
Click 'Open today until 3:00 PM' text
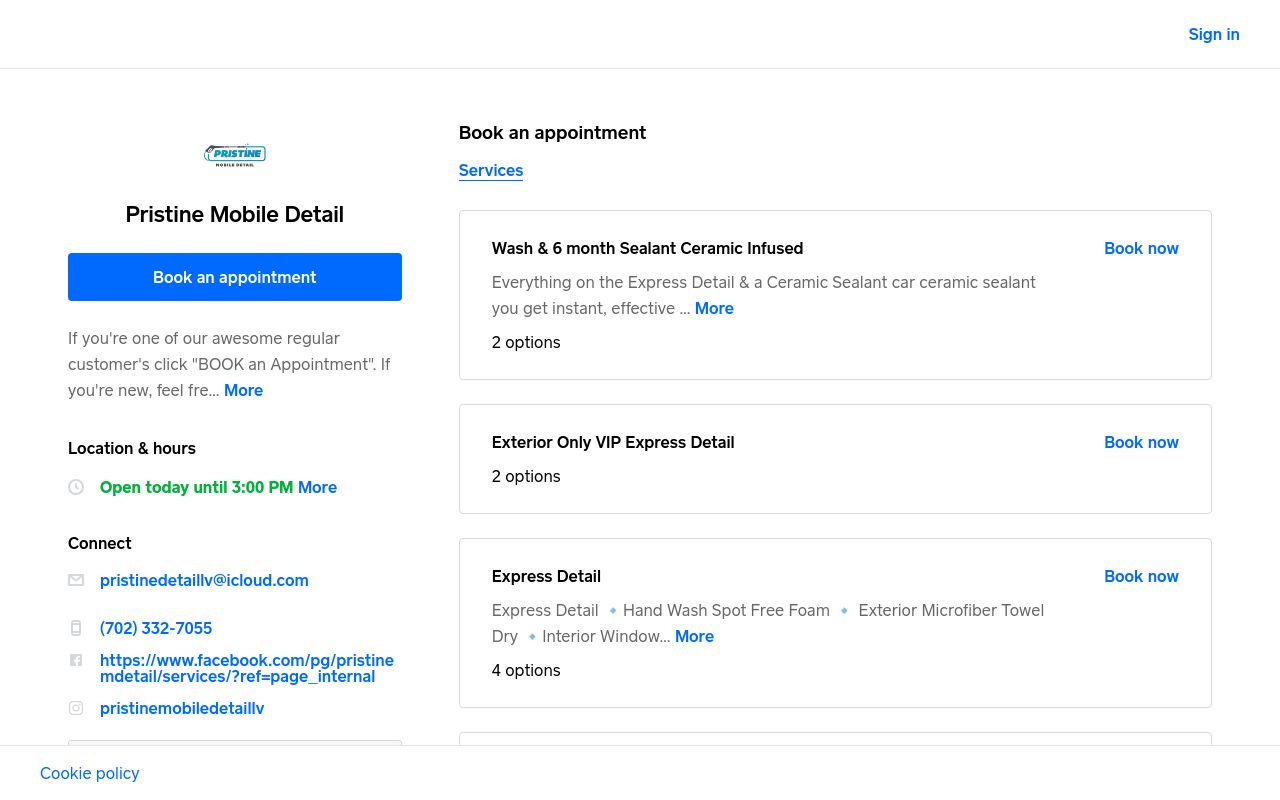pyautogui.click(x=196, y=487)
